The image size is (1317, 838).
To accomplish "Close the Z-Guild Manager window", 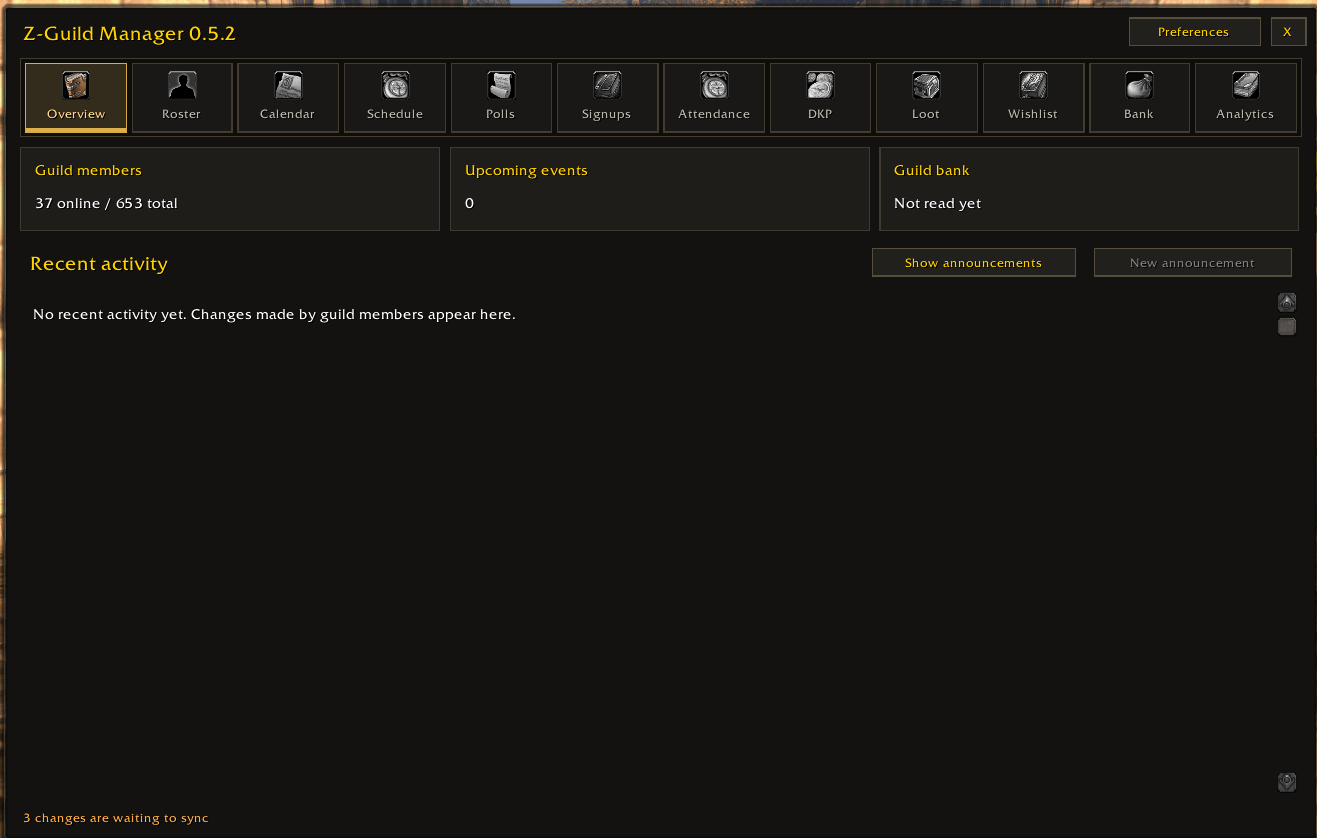I will tap(1288, 32).
